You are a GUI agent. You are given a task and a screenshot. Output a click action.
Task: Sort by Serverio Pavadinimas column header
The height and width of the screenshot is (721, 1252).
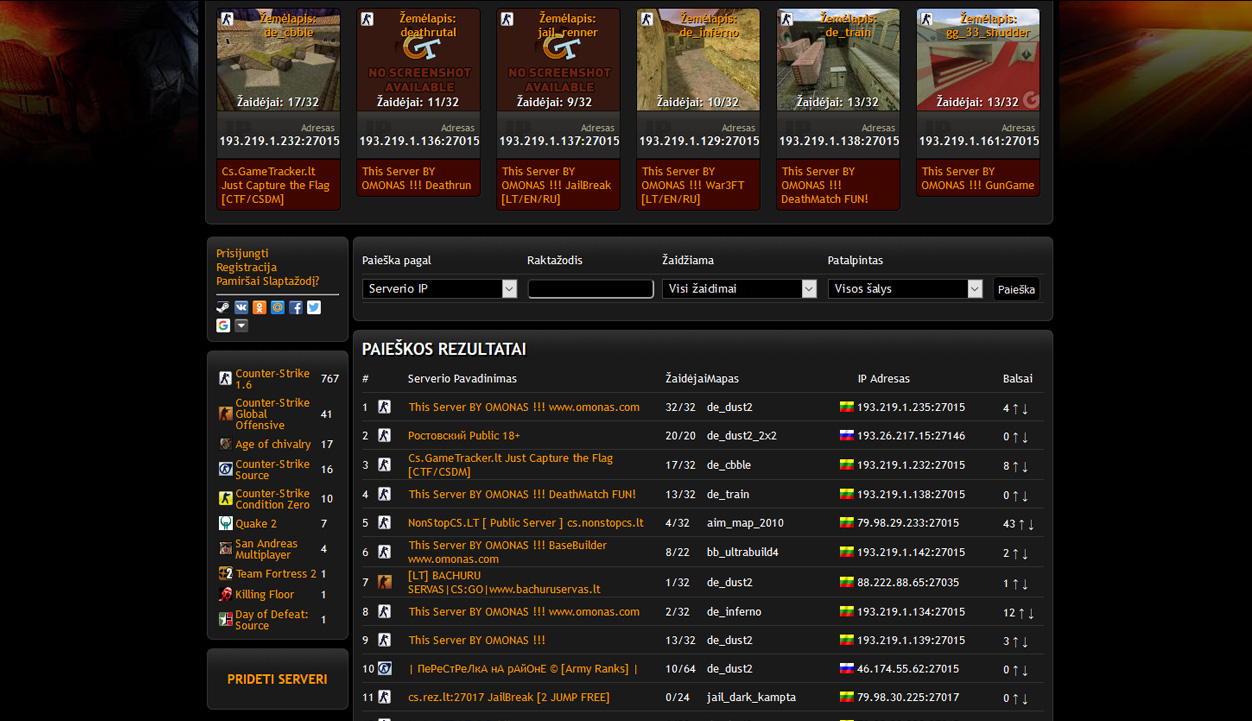(x=462, y=379)
